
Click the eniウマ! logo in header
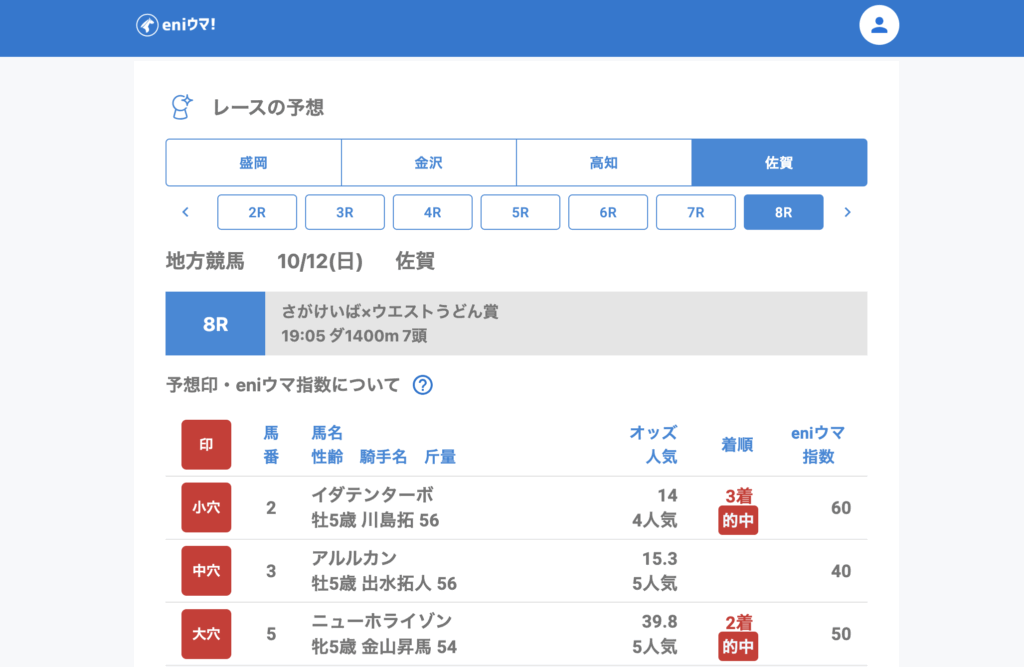click(x=176, y=25)
